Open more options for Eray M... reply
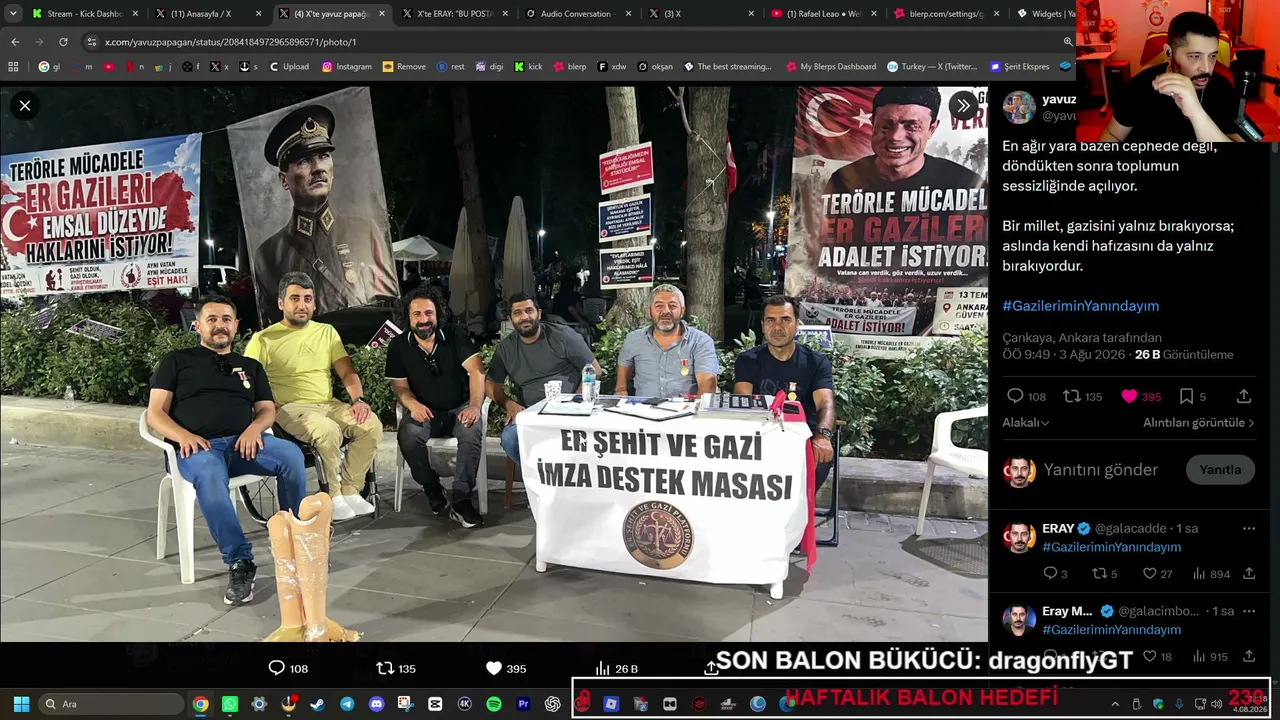1280x720 pixels. coord(1248,611)
